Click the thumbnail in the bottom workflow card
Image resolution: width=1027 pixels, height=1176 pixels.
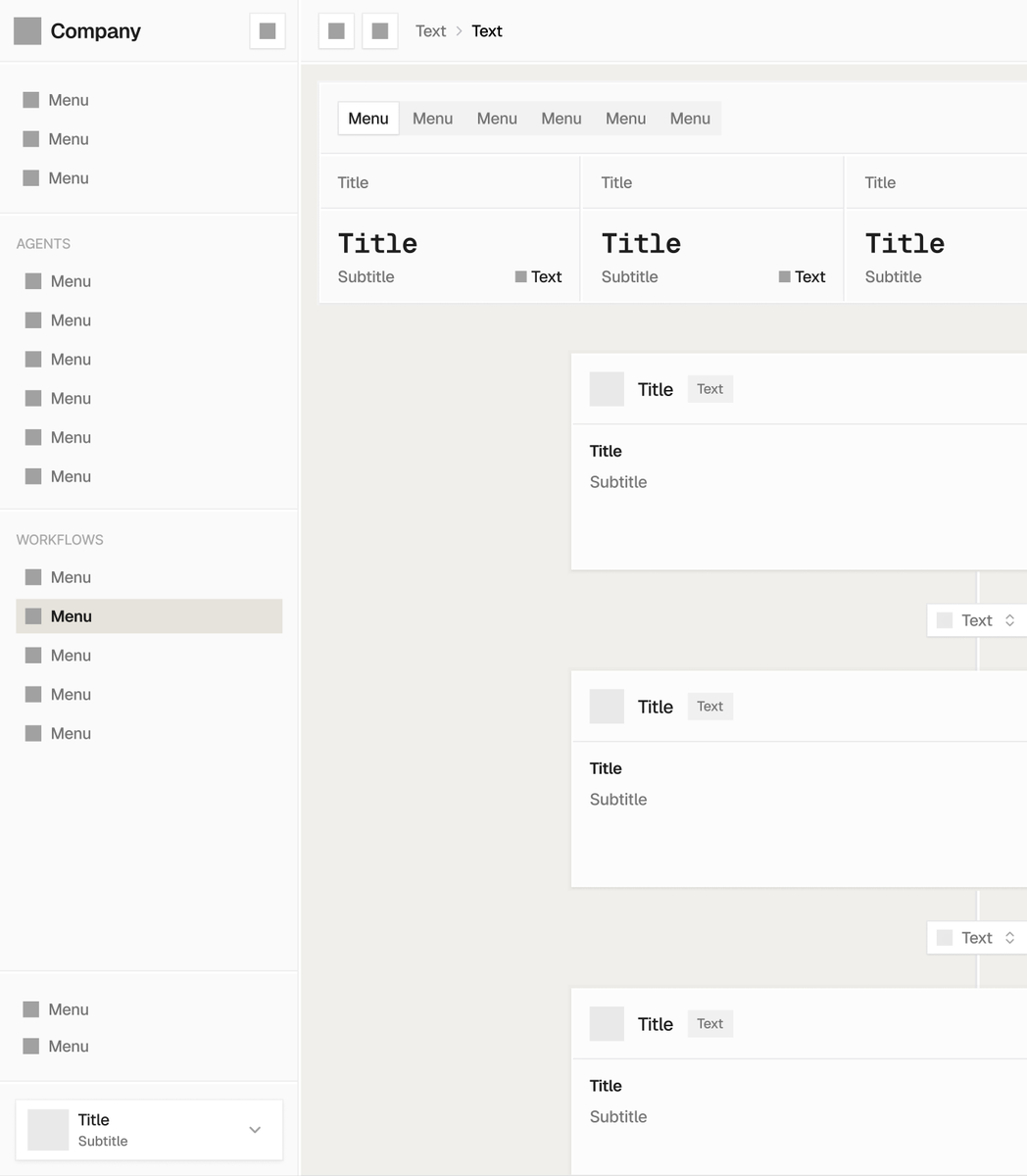[607, 1024]
